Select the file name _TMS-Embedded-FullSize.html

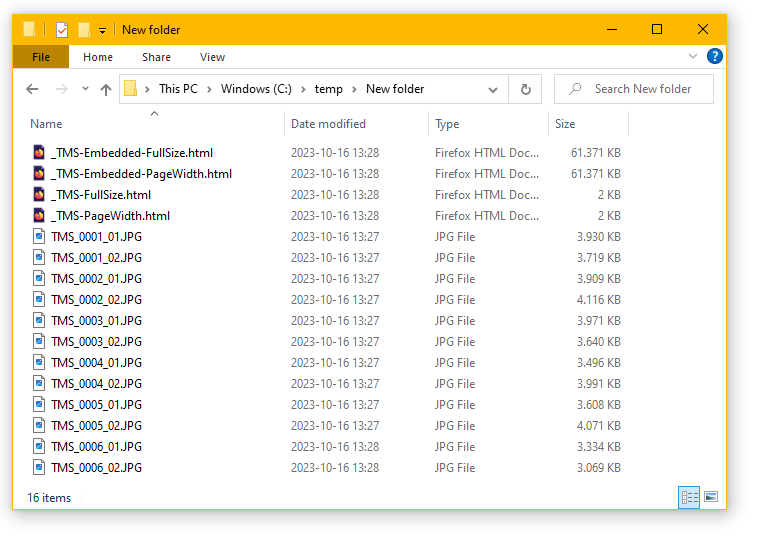coord(132,153)
